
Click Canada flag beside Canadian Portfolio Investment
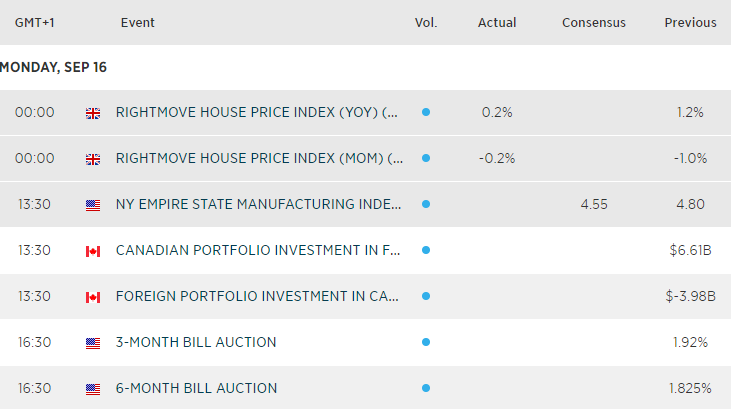[93, 251]
